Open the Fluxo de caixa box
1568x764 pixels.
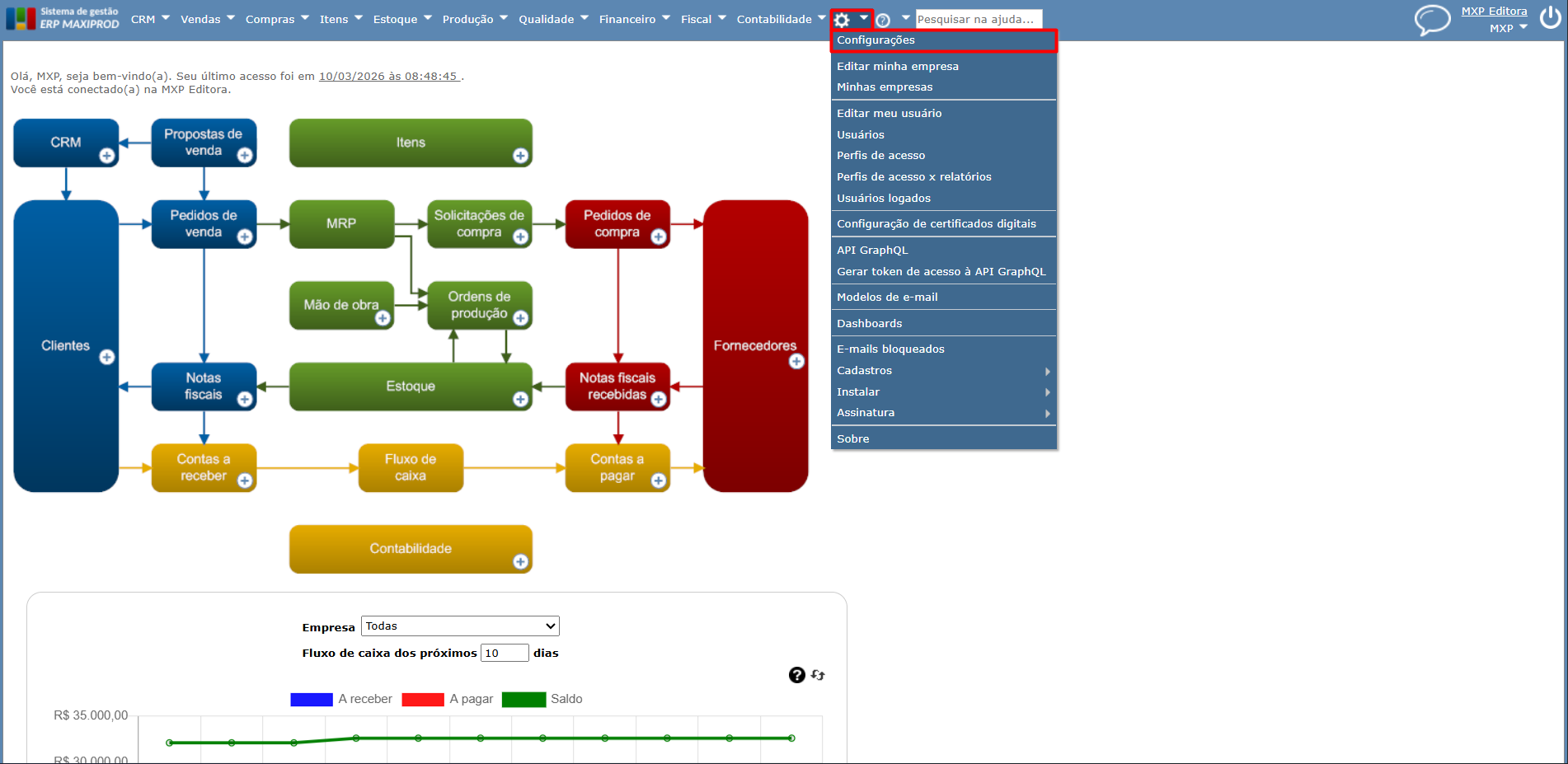(411, 467)
